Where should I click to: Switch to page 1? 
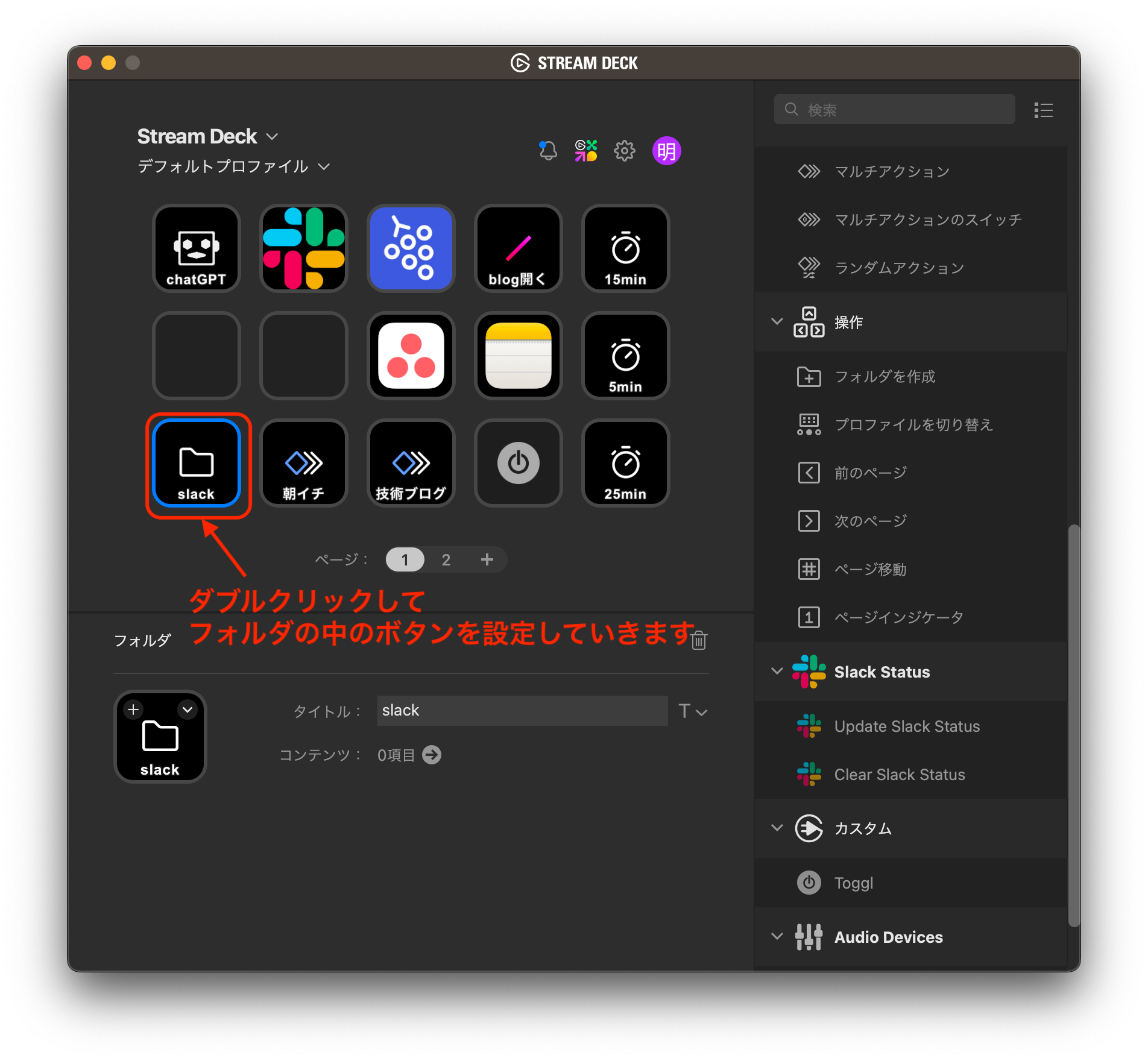[x=405, y=560]
